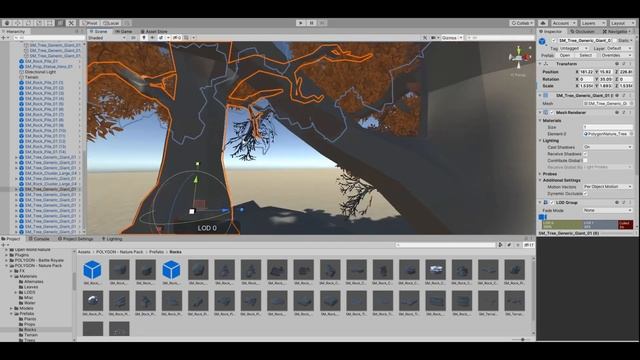Open the Collab dropdown

[x=522, y=23]
